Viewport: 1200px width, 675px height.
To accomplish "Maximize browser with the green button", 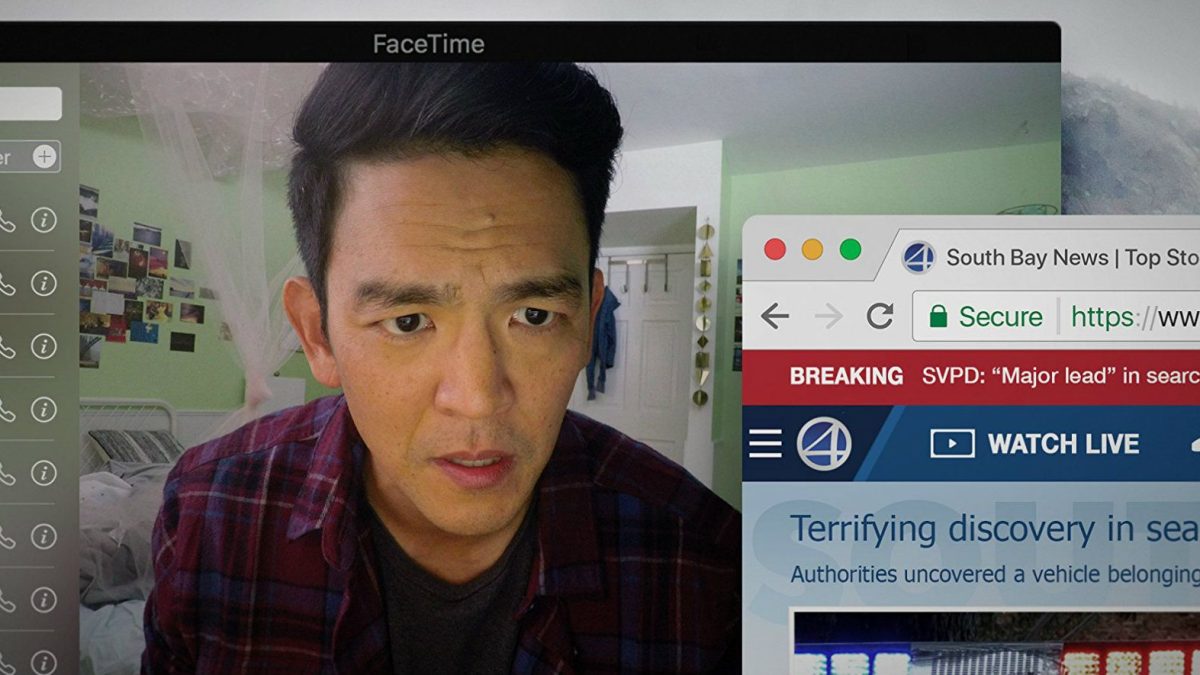I will [851, 250].
